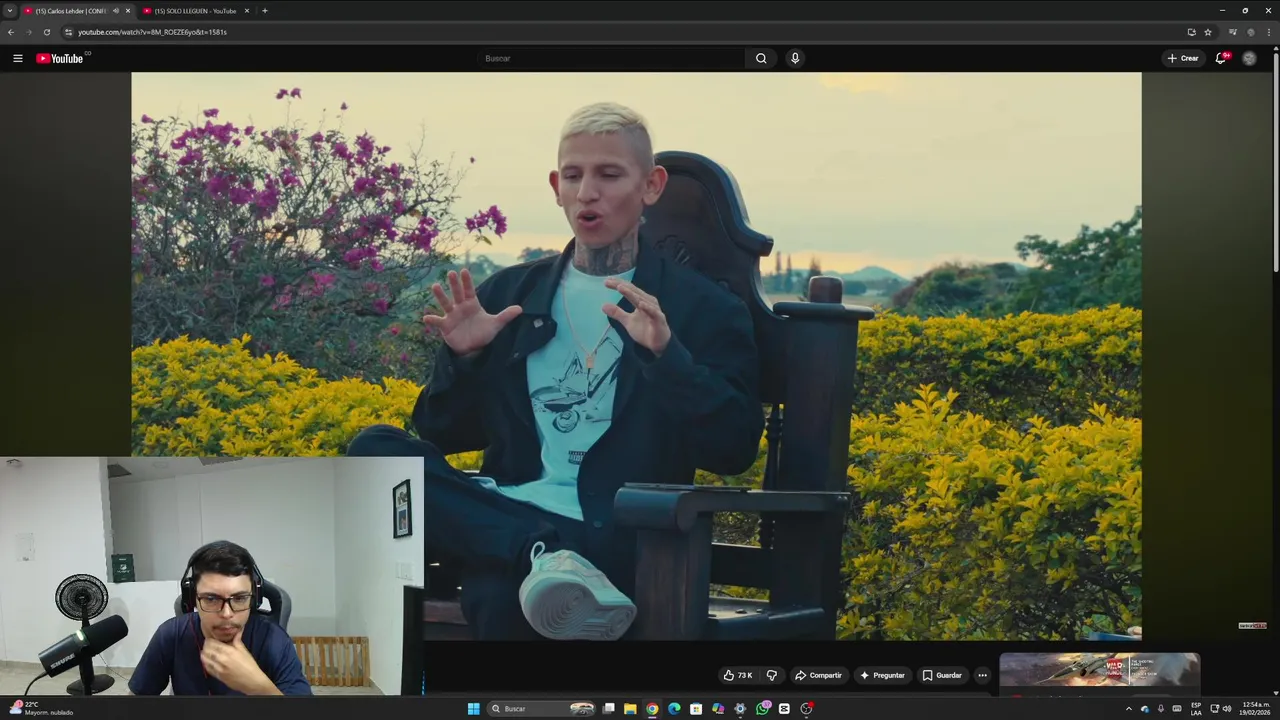The image size is (1280, 720).
Task: Mute the Carlos Lehder tab audio
Action: [116, 11]
